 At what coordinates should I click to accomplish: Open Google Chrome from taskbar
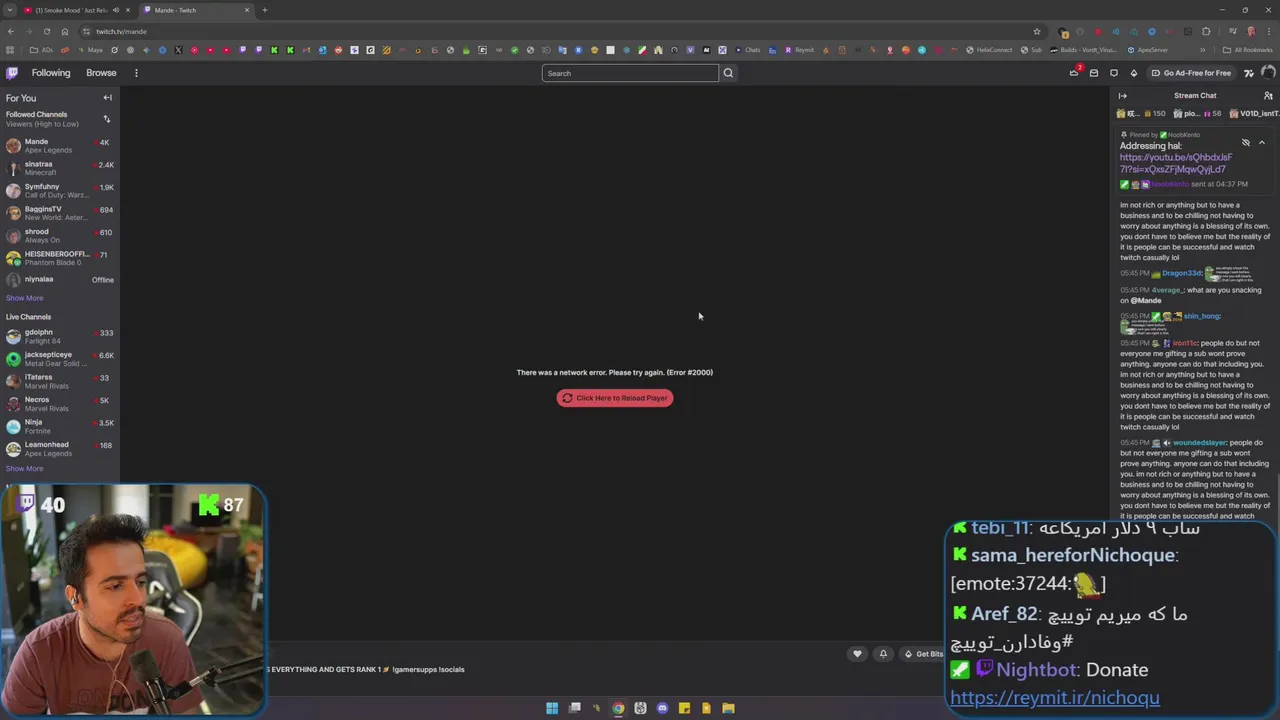pyautogui.click(x=618, y=708)
